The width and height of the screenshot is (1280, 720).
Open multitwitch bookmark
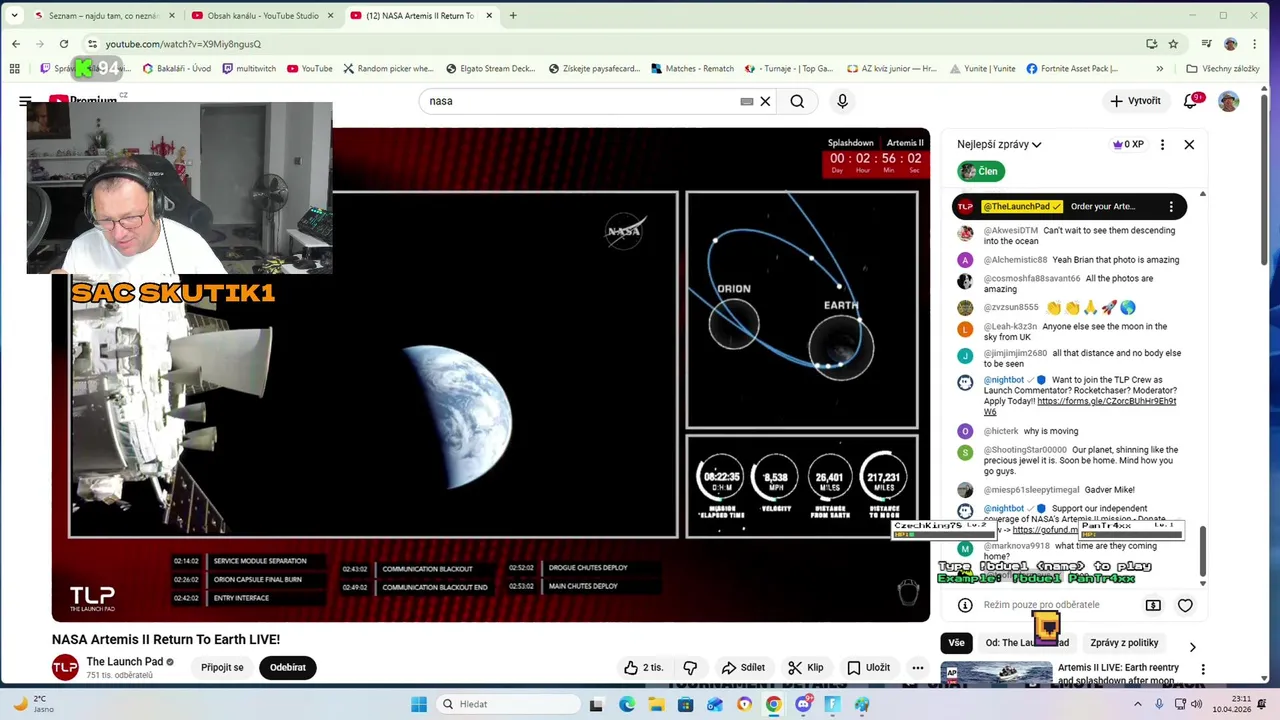(249, 69)
